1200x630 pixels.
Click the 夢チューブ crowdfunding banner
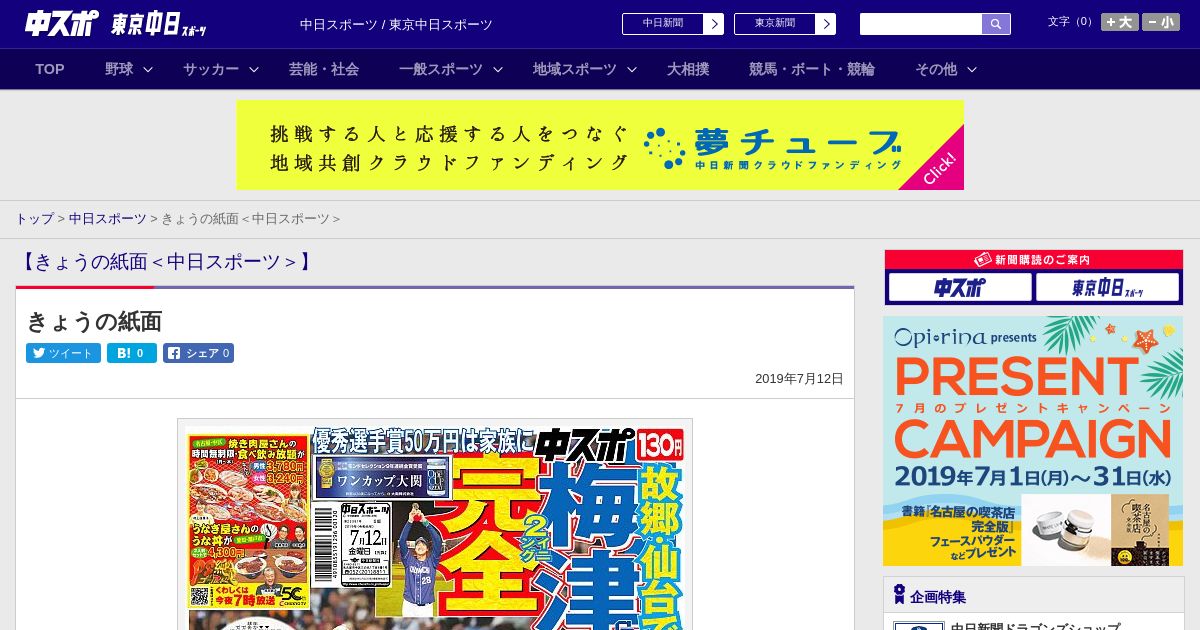click(600, 145)
